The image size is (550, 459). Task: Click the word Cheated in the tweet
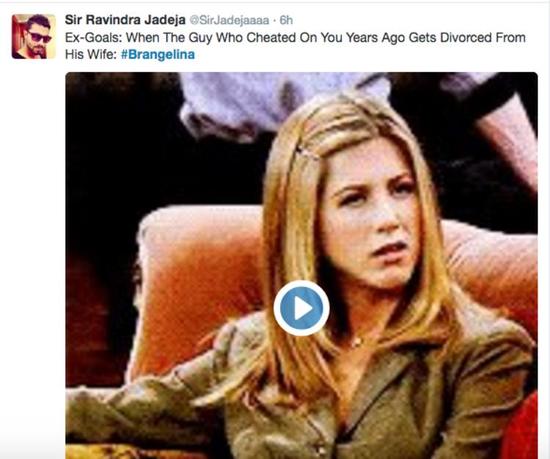click(271, 38)
